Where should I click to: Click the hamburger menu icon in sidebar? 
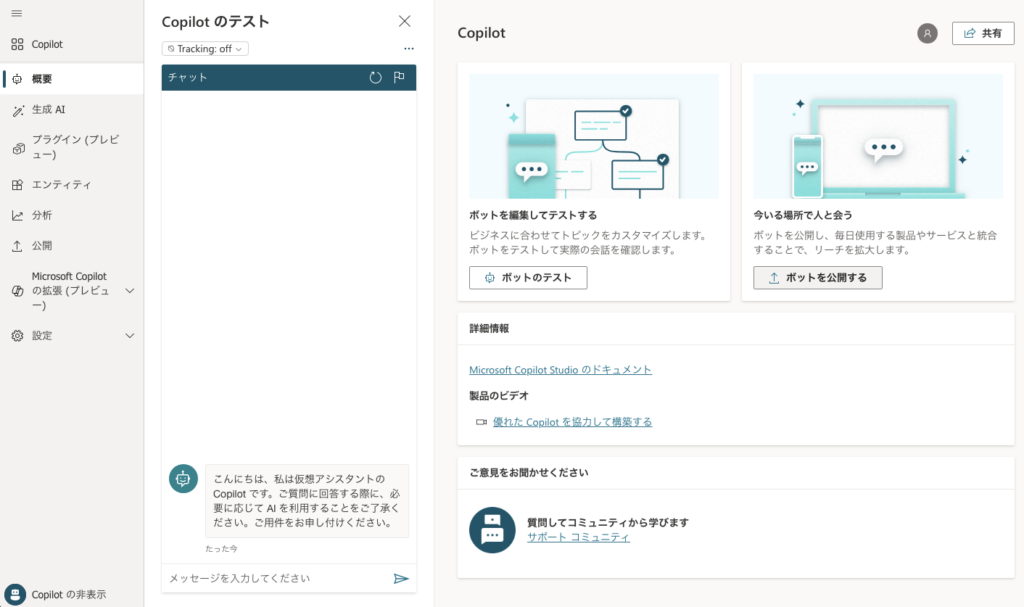point(16,13)
